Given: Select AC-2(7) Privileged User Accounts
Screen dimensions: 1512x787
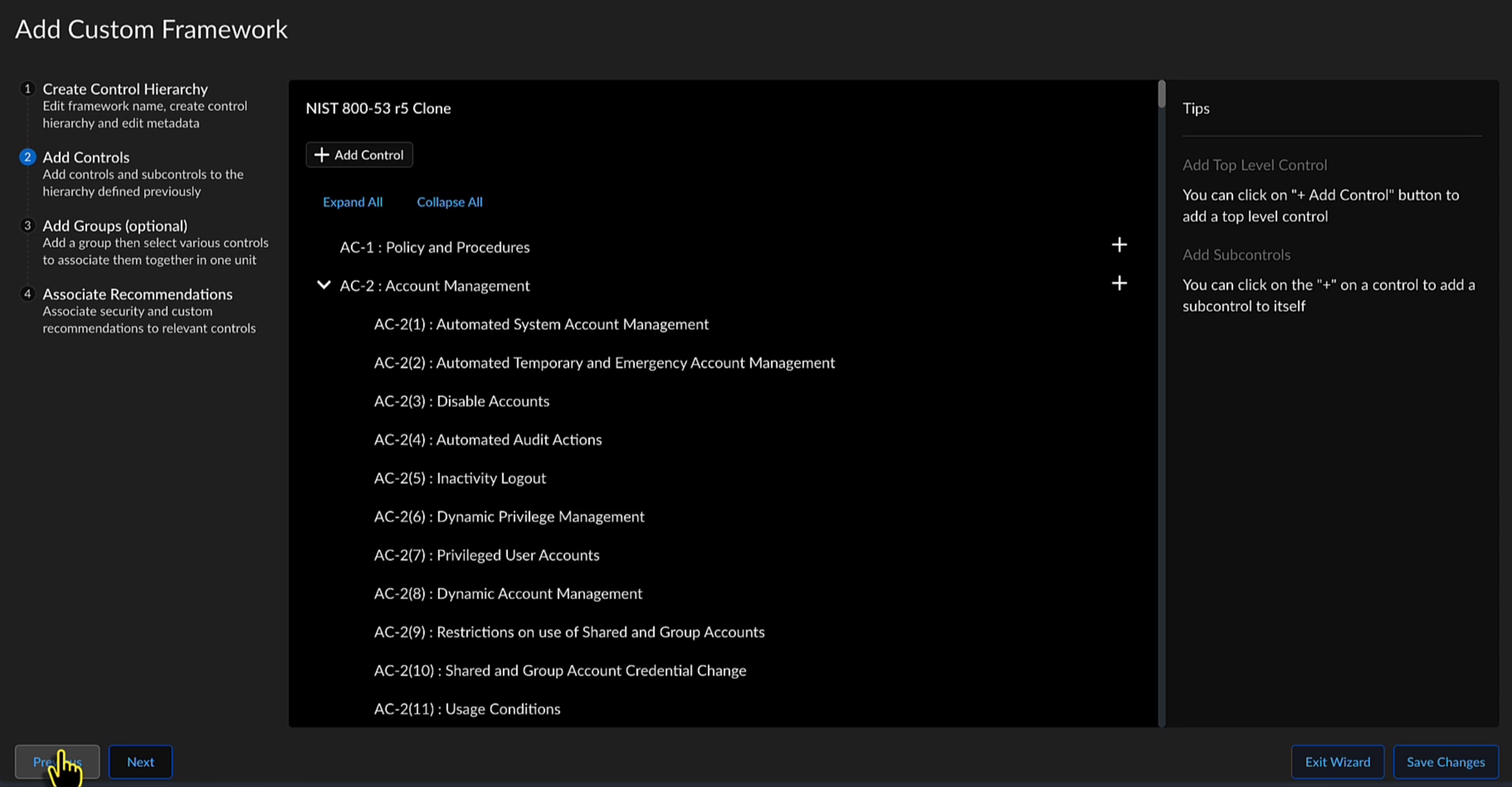Looking at the screenshot, I should (486, 555).
